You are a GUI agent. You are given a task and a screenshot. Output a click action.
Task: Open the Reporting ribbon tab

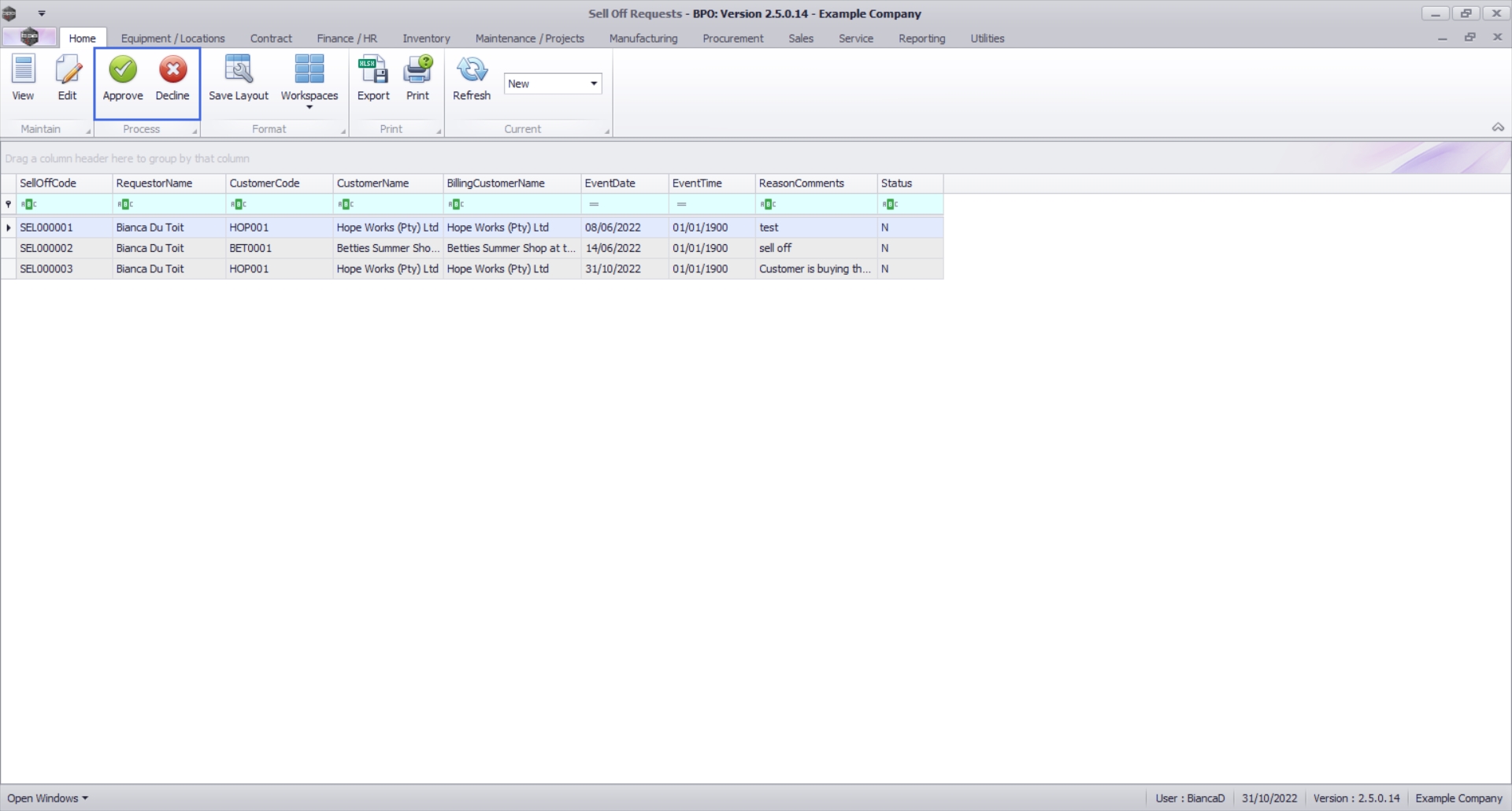tap(921, 38)
